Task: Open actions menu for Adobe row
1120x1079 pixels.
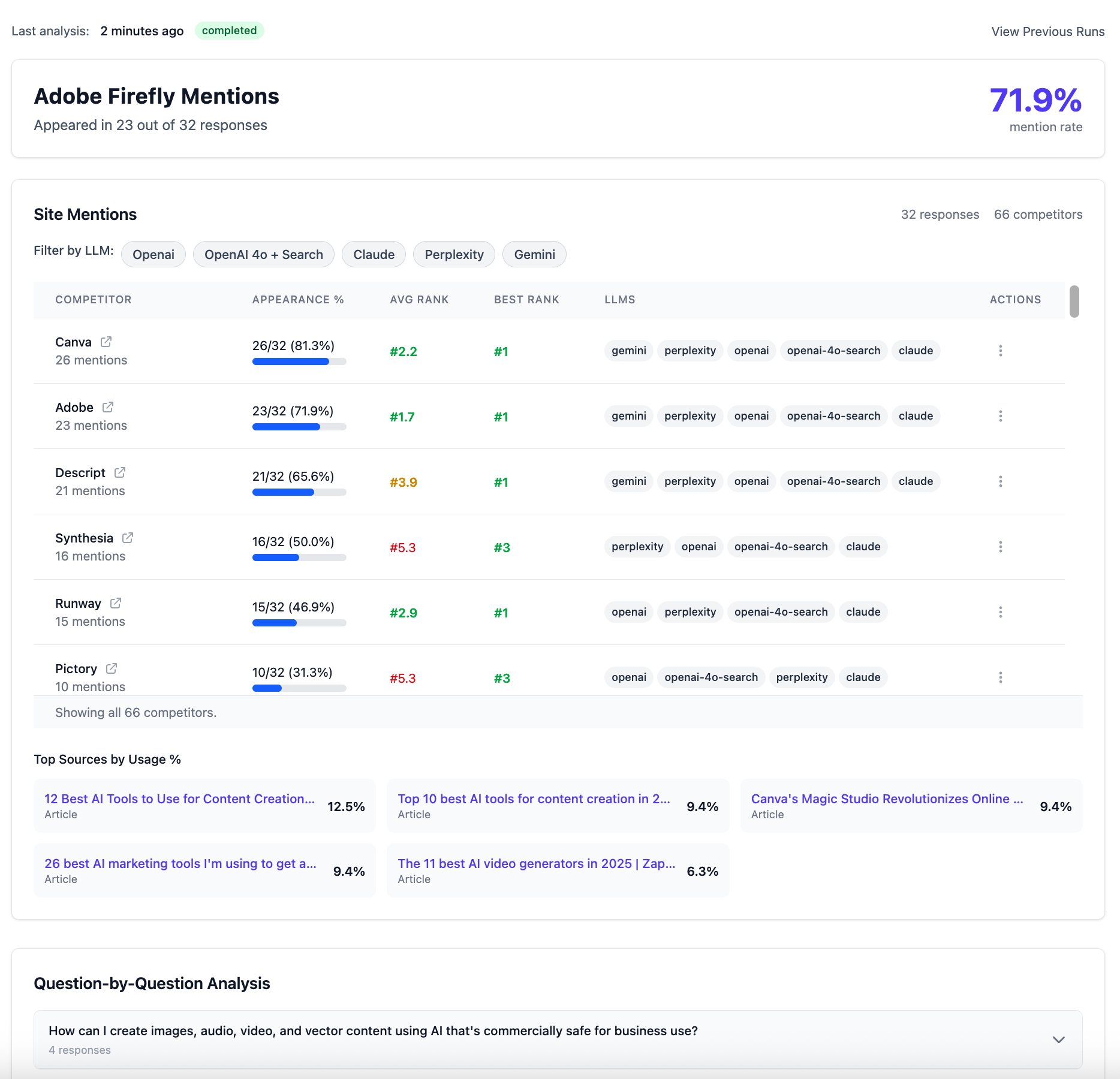Action: [1000, 416]
